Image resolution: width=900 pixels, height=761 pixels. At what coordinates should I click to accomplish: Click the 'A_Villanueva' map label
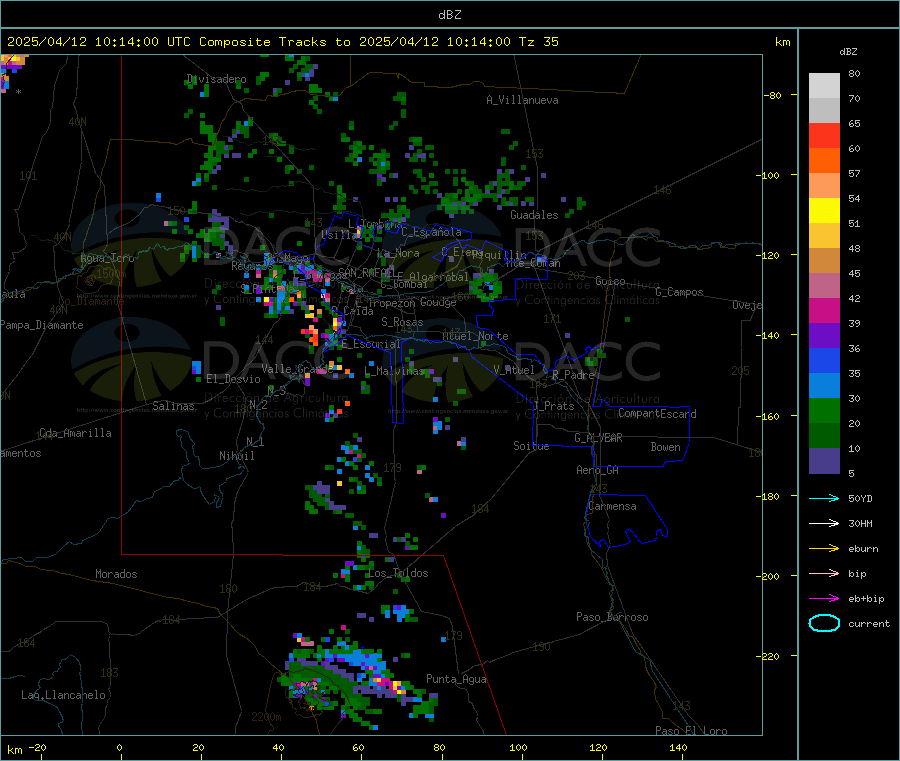tap(522, 100)
